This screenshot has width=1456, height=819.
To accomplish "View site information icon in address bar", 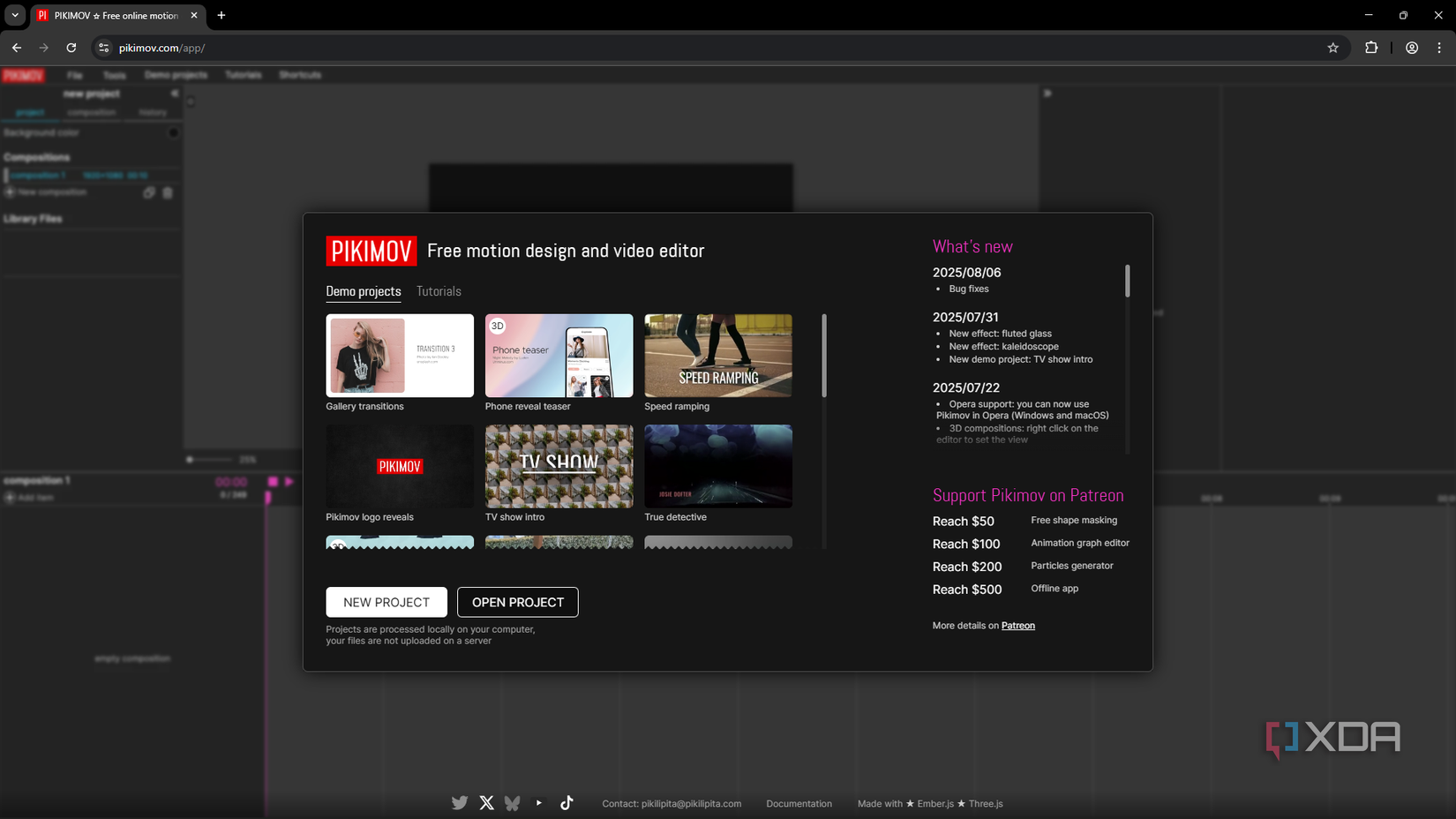I will (104, 48).
